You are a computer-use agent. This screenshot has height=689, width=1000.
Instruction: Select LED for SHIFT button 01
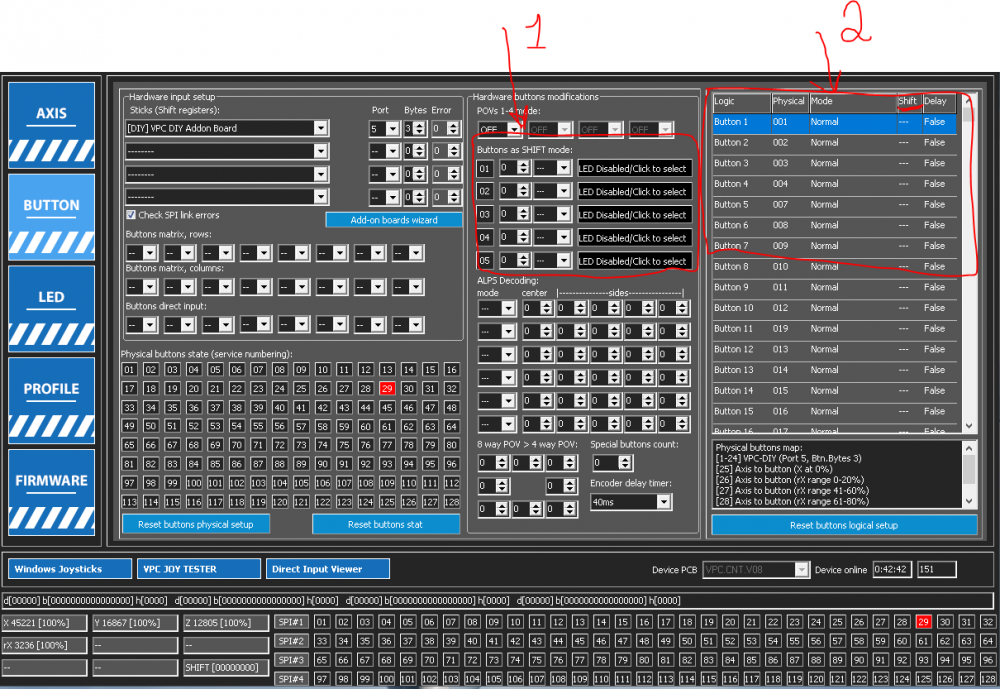coord(634,168)
